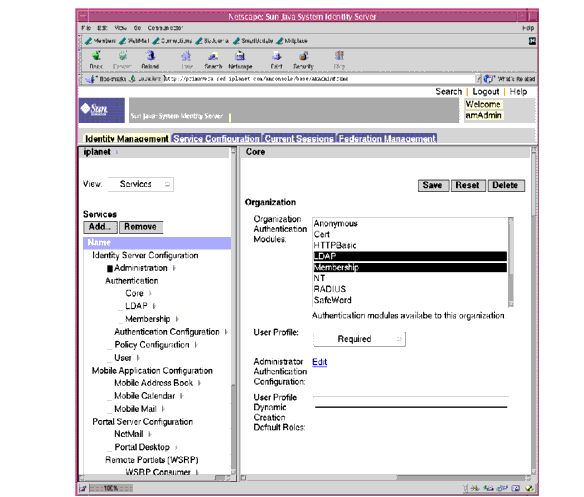The width and height of the screenshot is (584, 497).
Task: Open properties arrow next to Mobile Address Book
Action: tap(199, 383)
